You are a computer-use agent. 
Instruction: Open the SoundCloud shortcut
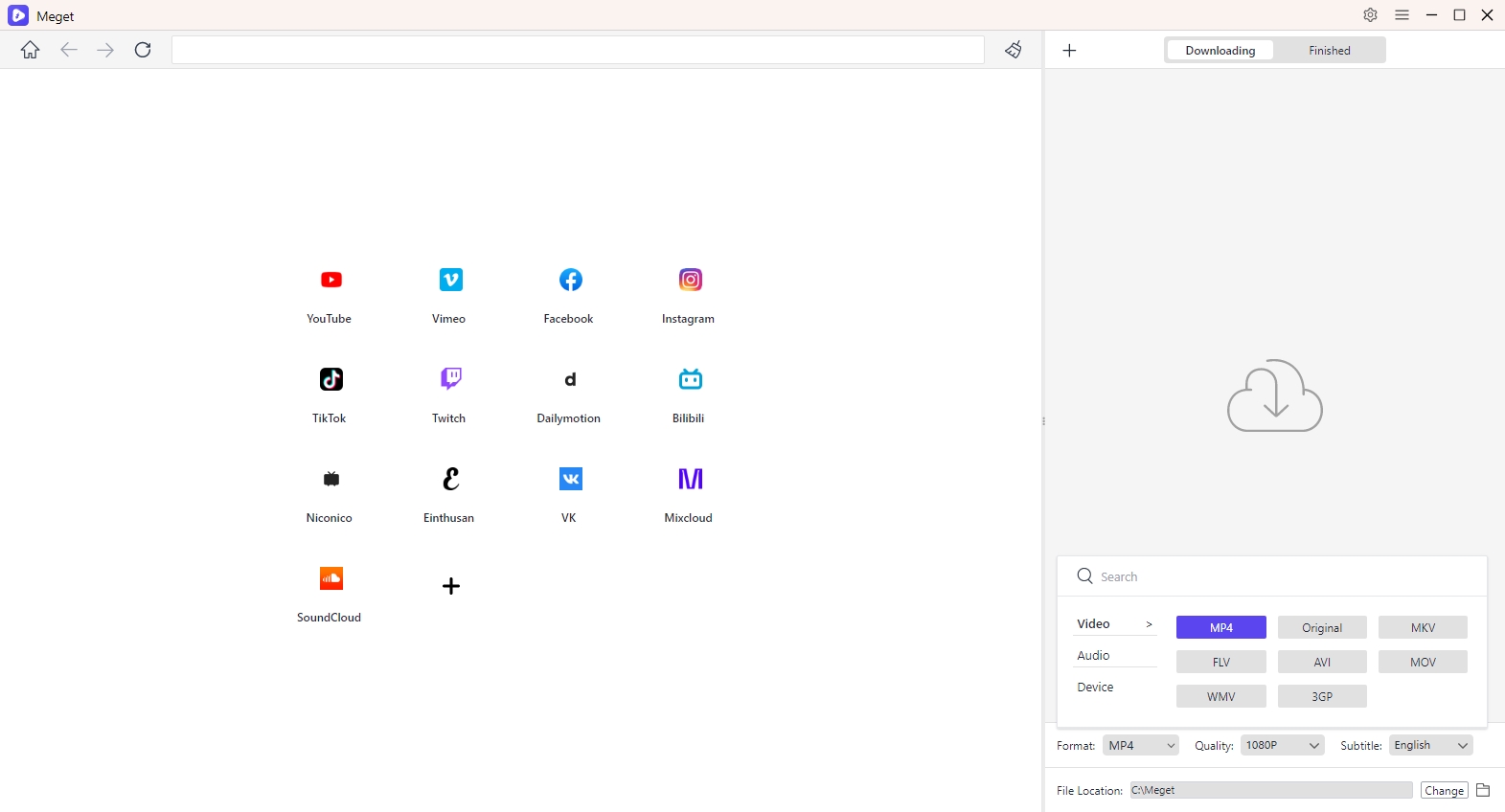tap(331, 595)
